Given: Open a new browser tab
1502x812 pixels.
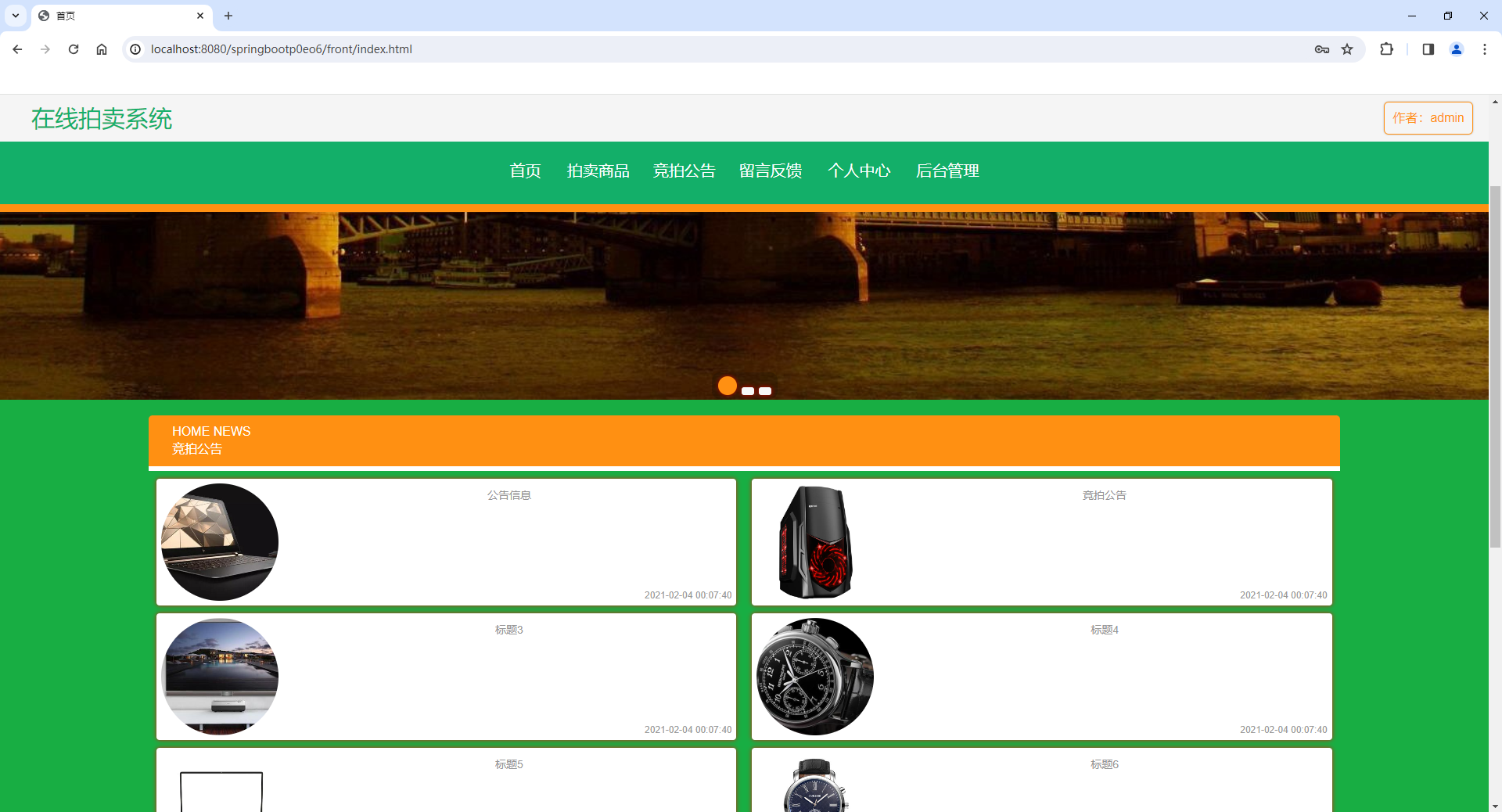Looking at the screenshot, I should click(228, 16).
